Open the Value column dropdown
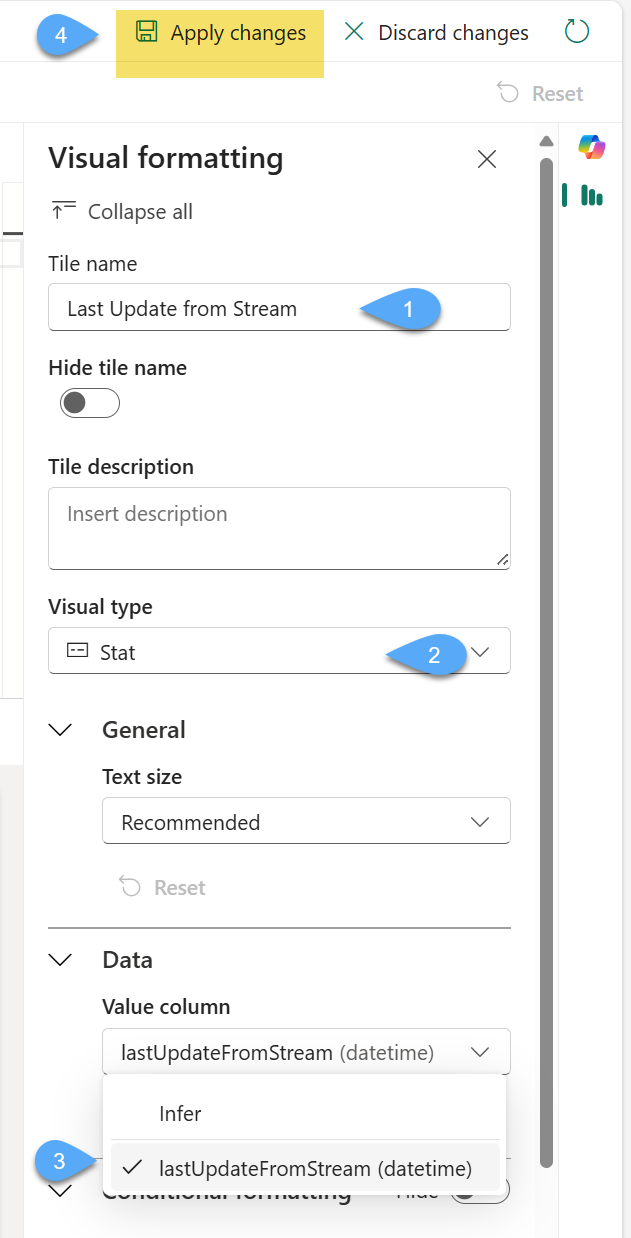Viewport: 631px width, 1238px height. pyautogui.click(x=306, y=1052)
